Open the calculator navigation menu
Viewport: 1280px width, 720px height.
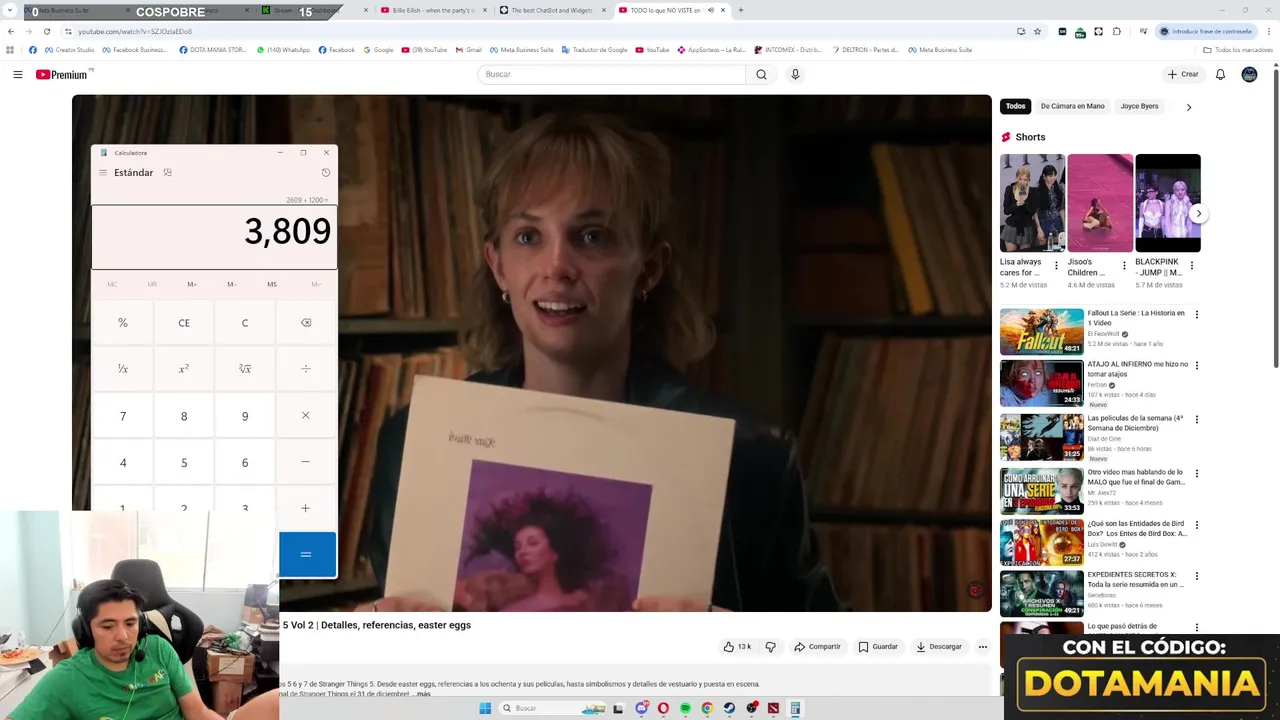pyautogui.click(x=102, y=172)
